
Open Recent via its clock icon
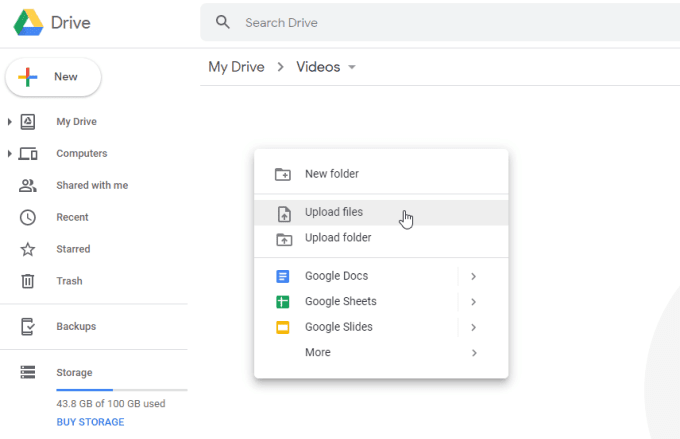coord(28,217)
